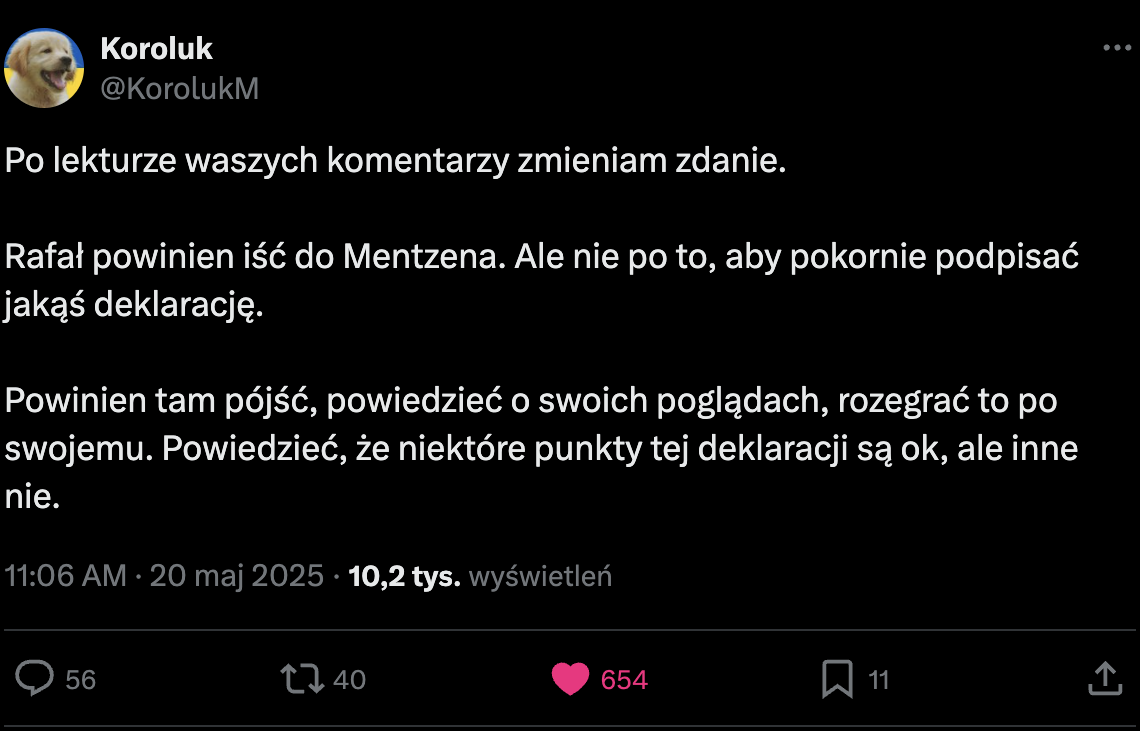The width and height of the screenshot is (1140, 731).
Task: Click the sentence starting 'Po lekturze waszych komentarzy'
Action: tap(396, 162)
